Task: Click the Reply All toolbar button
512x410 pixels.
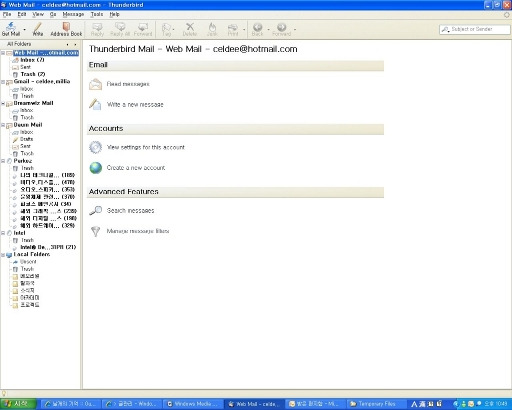Action: coord(120,29)
